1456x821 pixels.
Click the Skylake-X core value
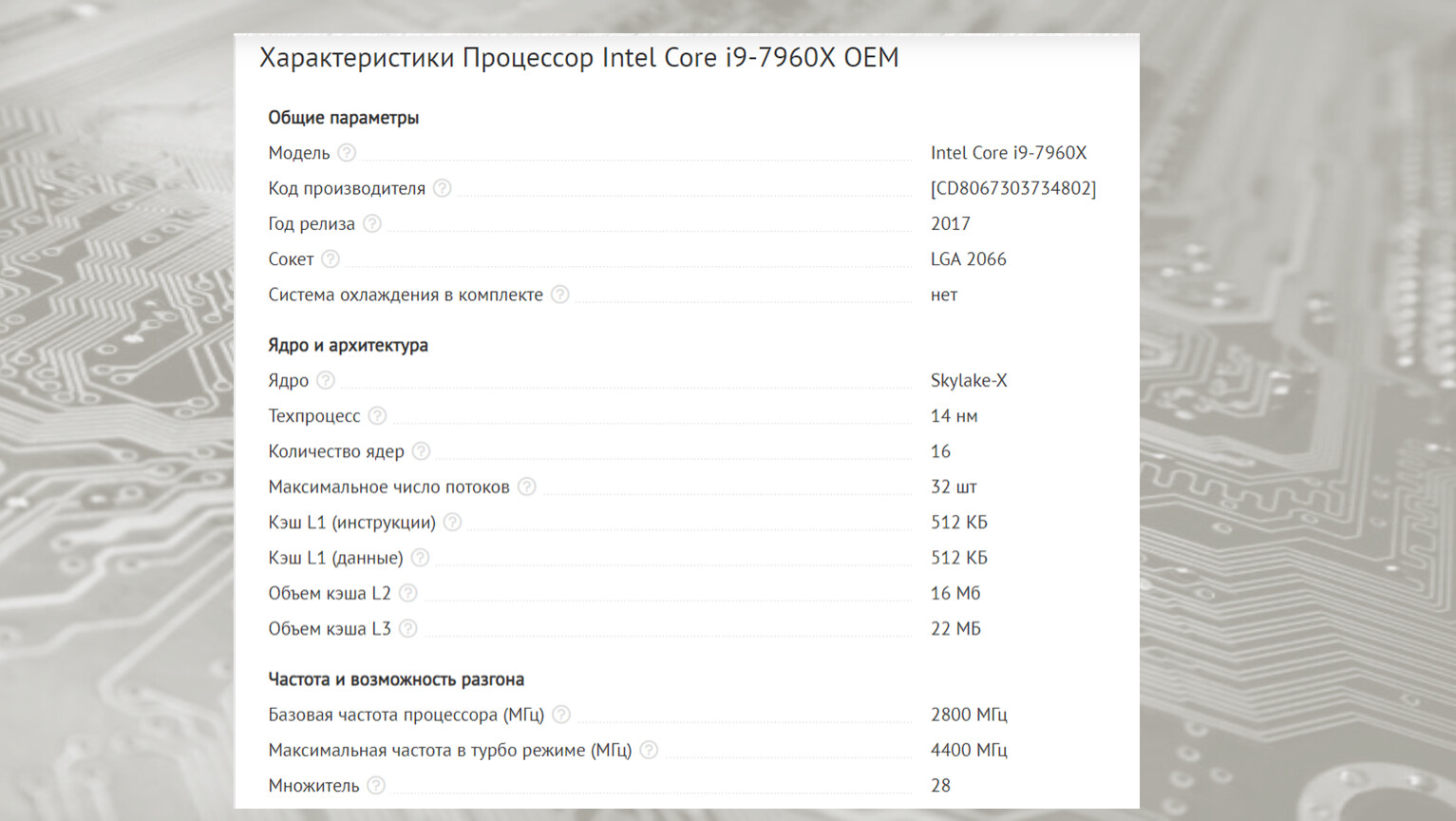click(968, 380)
